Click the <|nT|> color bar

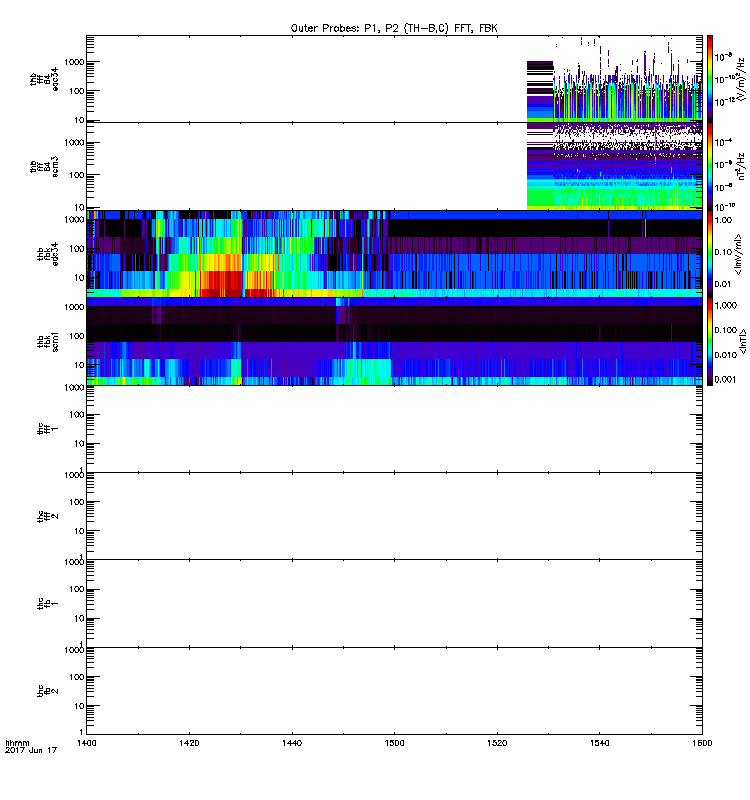click(710, 341)
